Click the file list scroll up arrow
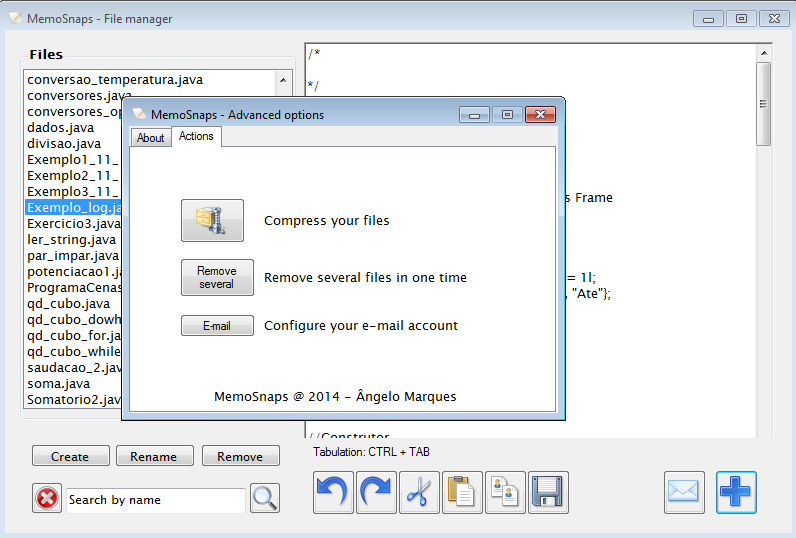This screenshot has height=538, width=796. pos(283,80)
